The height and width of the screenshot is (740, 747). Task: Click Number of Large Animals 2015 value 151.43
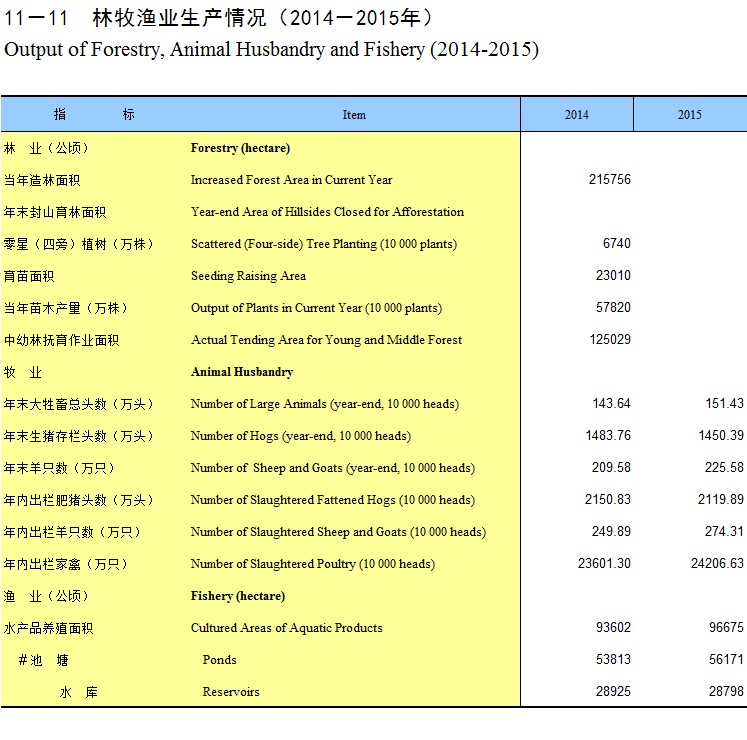click(723, 404)
